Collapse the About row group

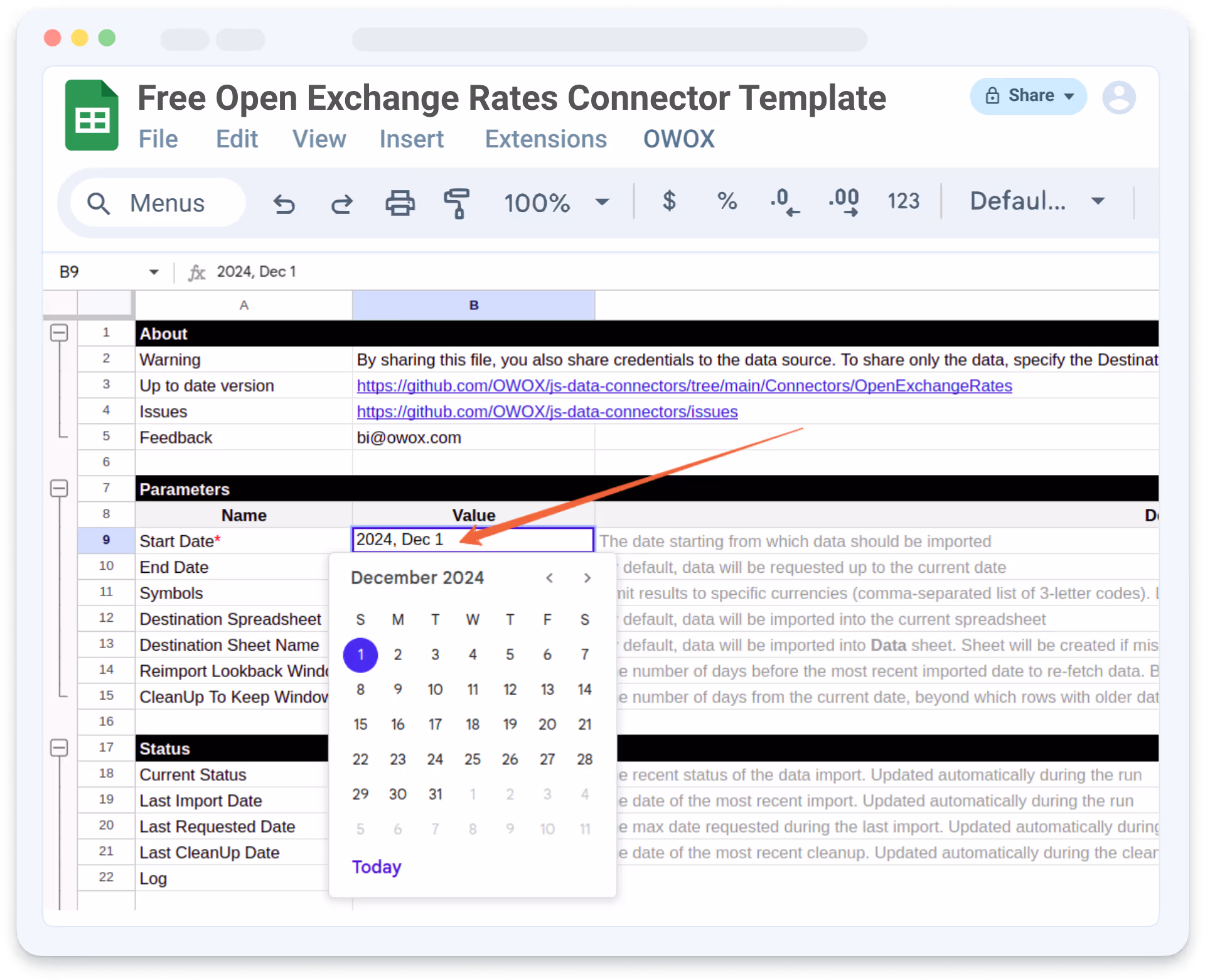pyautogui.click(x=59, y=333)
